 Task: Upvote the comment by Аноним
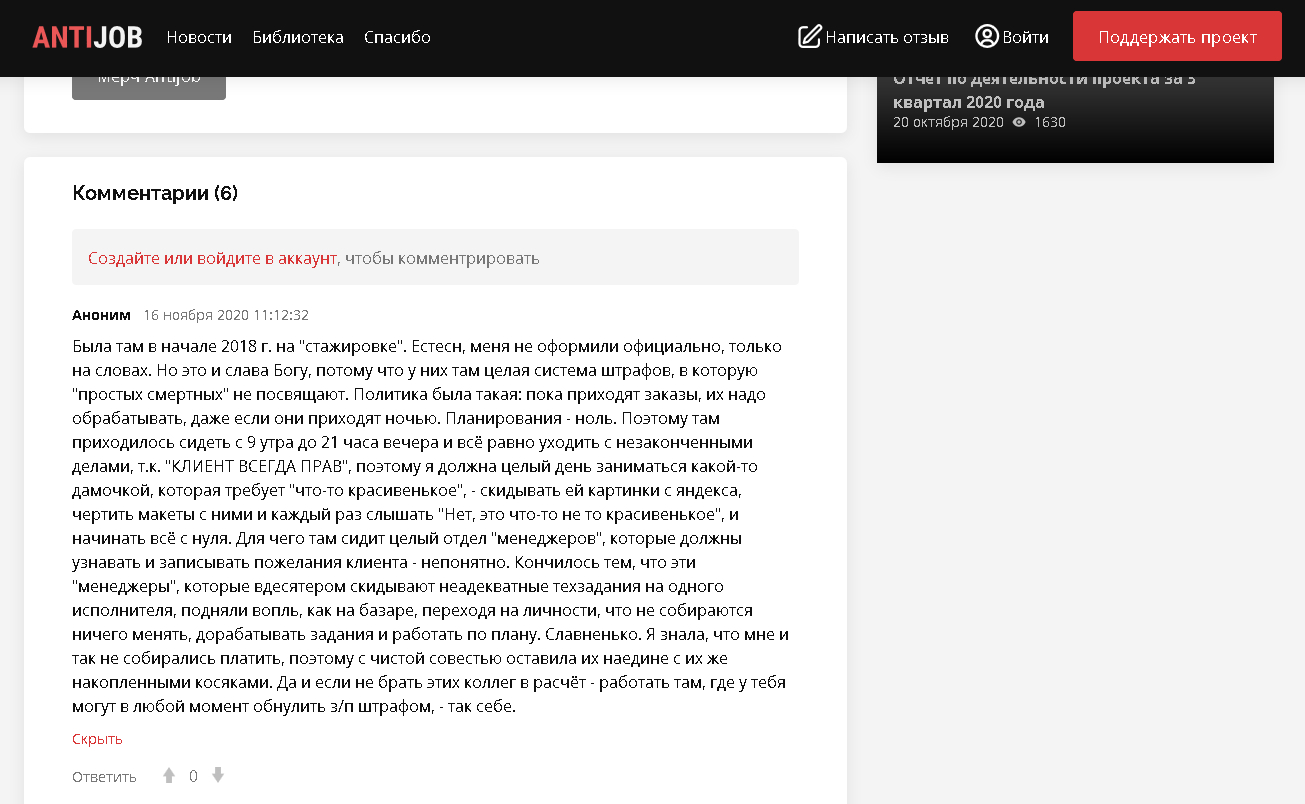point(169,776)
